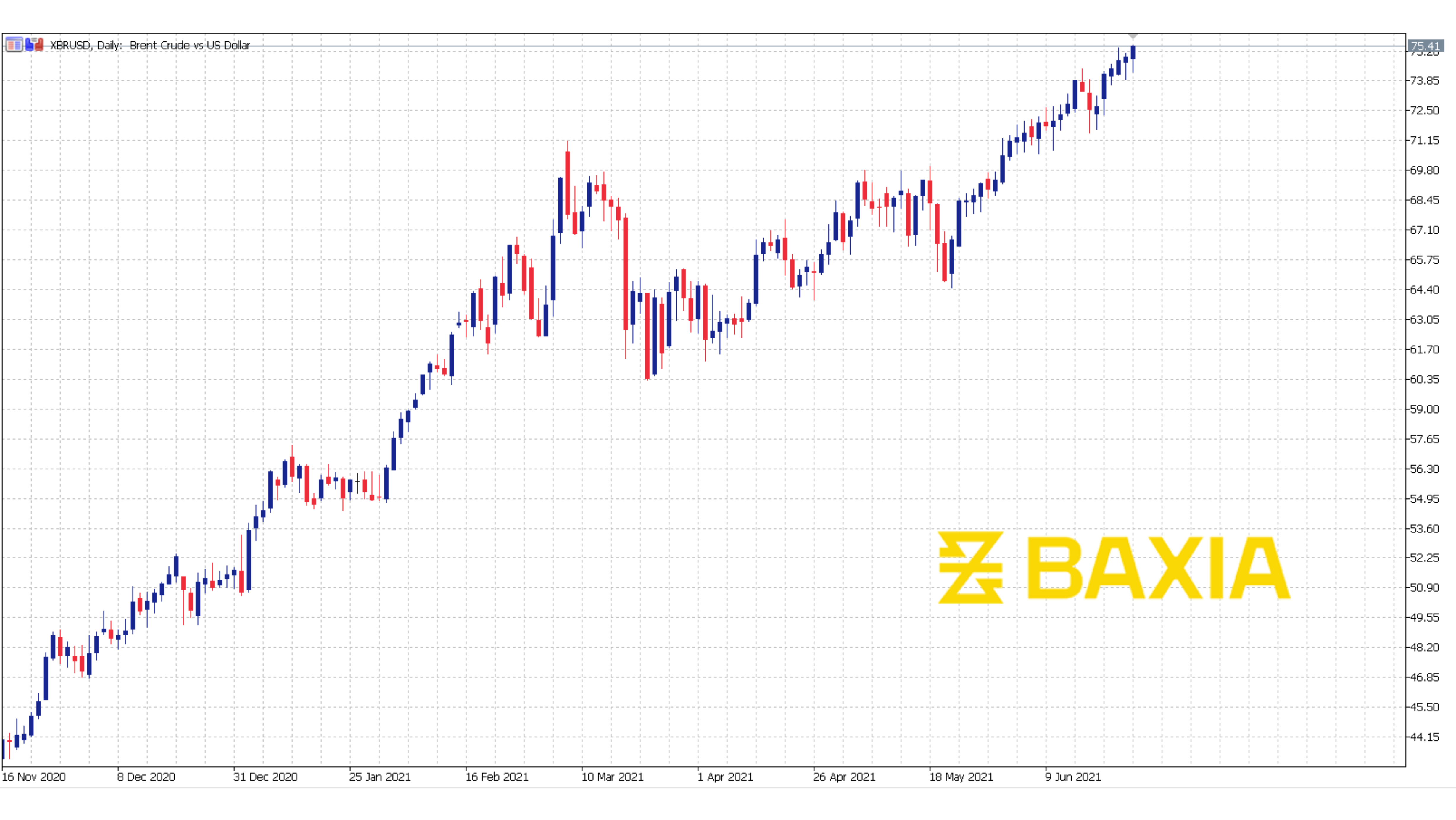Click the 31 Dec 2020 date label

tap(266, 777)
